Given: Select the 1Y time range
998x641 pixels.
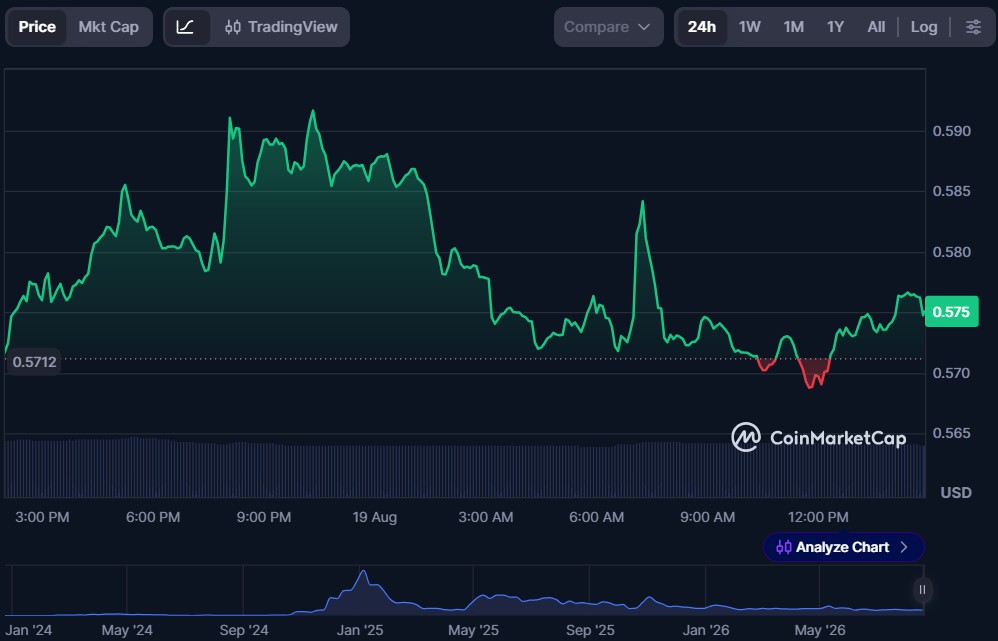Looking at the screenshot, I should [835, 27].
